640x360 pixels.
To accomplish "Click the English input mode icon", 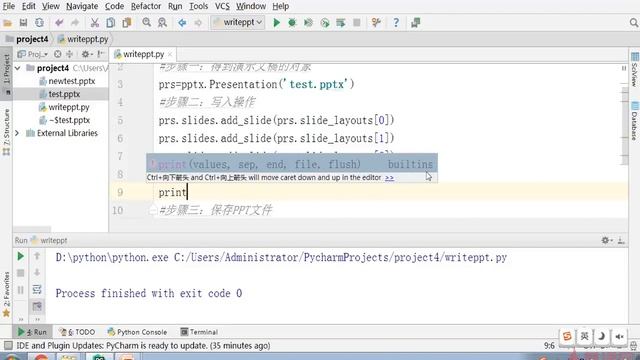I will pos(584,336).
